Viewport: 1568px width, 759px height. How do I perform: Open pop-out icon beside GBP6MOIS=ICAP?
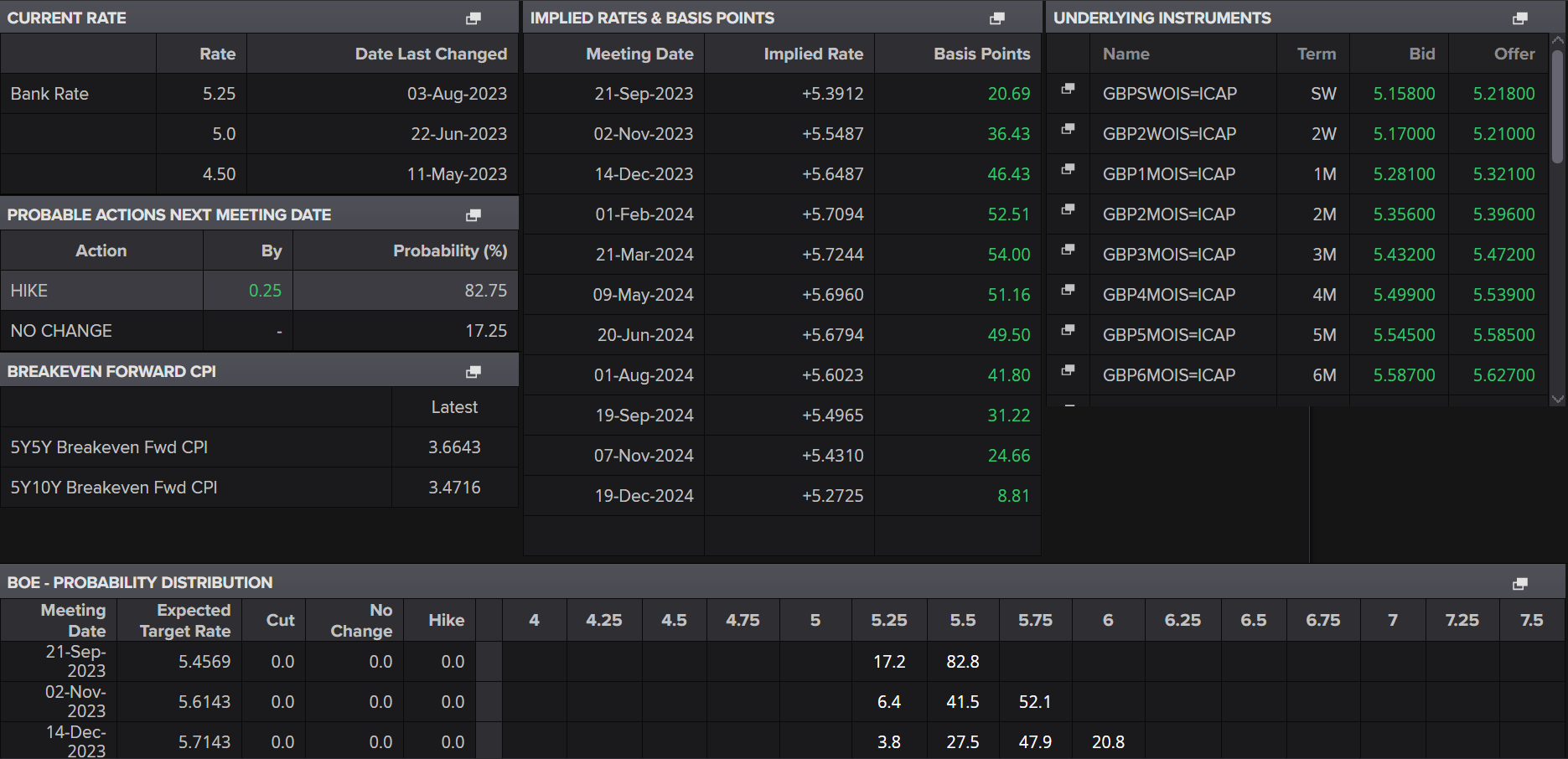pyautogui.click(x=1068, y=370)
